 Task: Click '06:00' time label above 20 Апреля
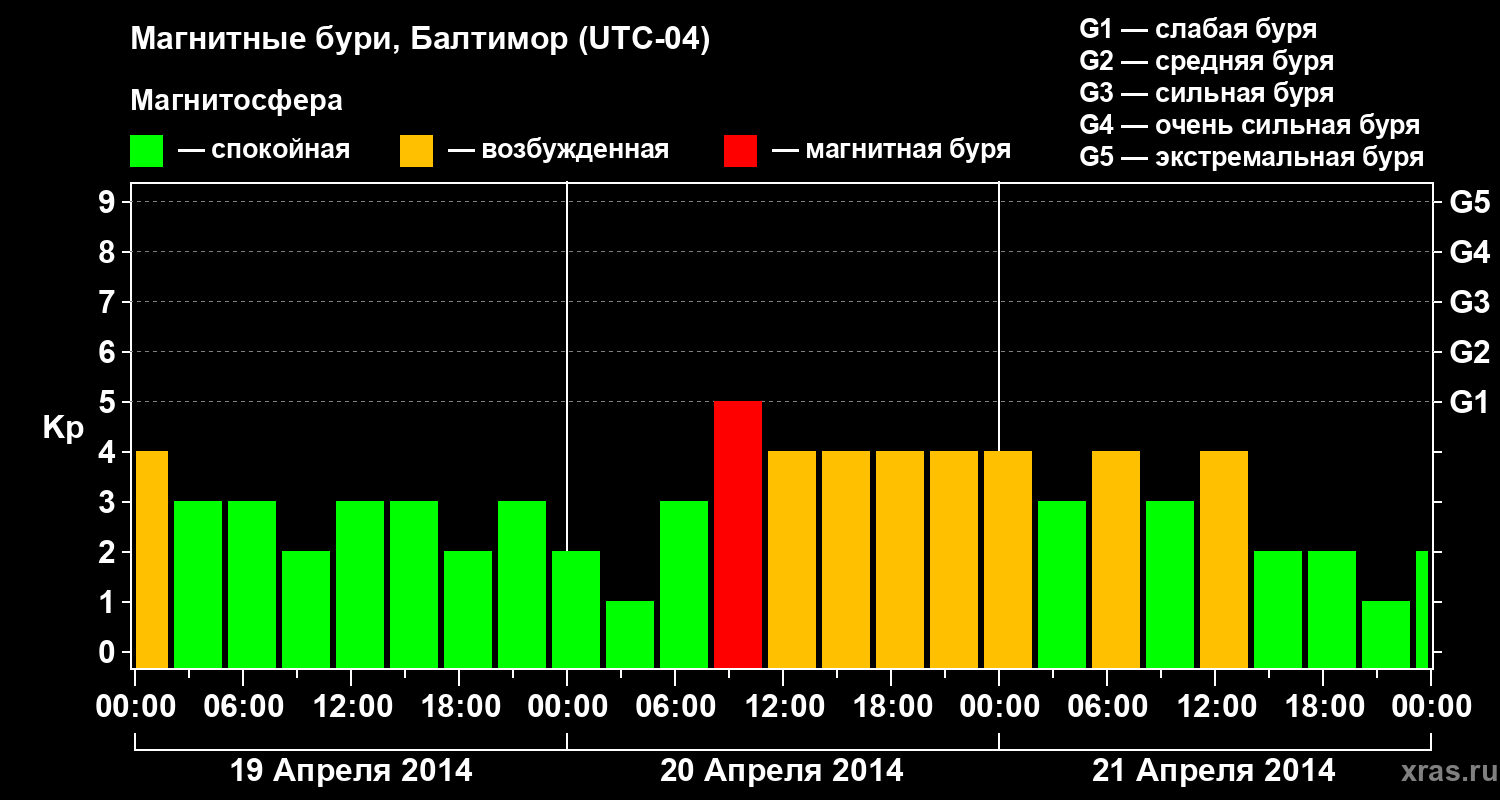tap(676, 707)
